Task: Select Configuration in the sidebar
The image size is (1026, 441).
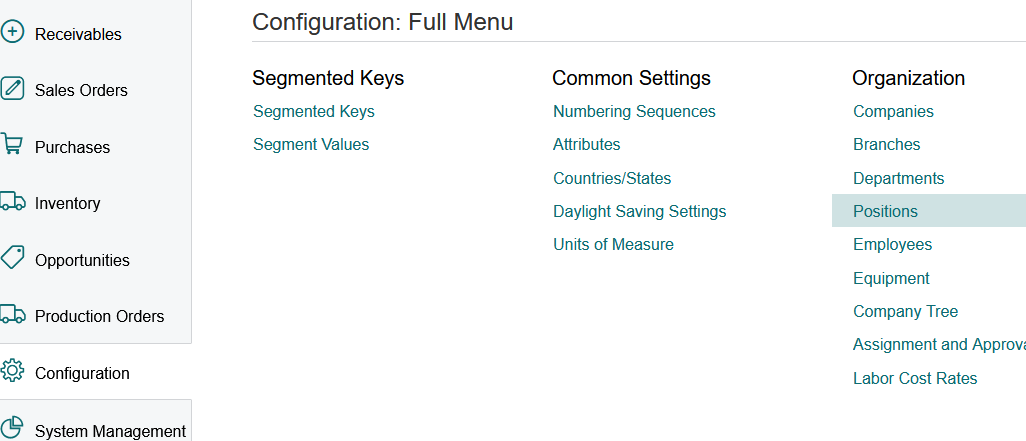Action: pyautogui.click(x=82, y=373)
